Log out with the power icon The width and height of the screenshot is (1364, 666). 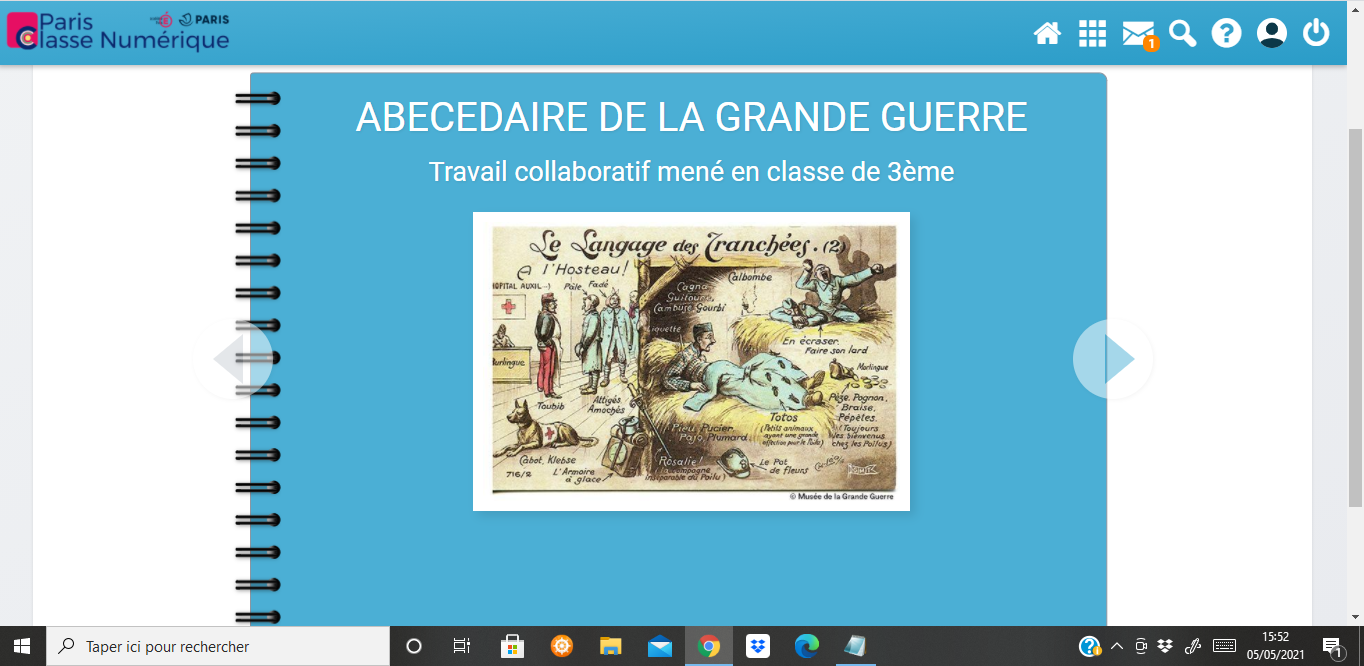point(1316,33)
